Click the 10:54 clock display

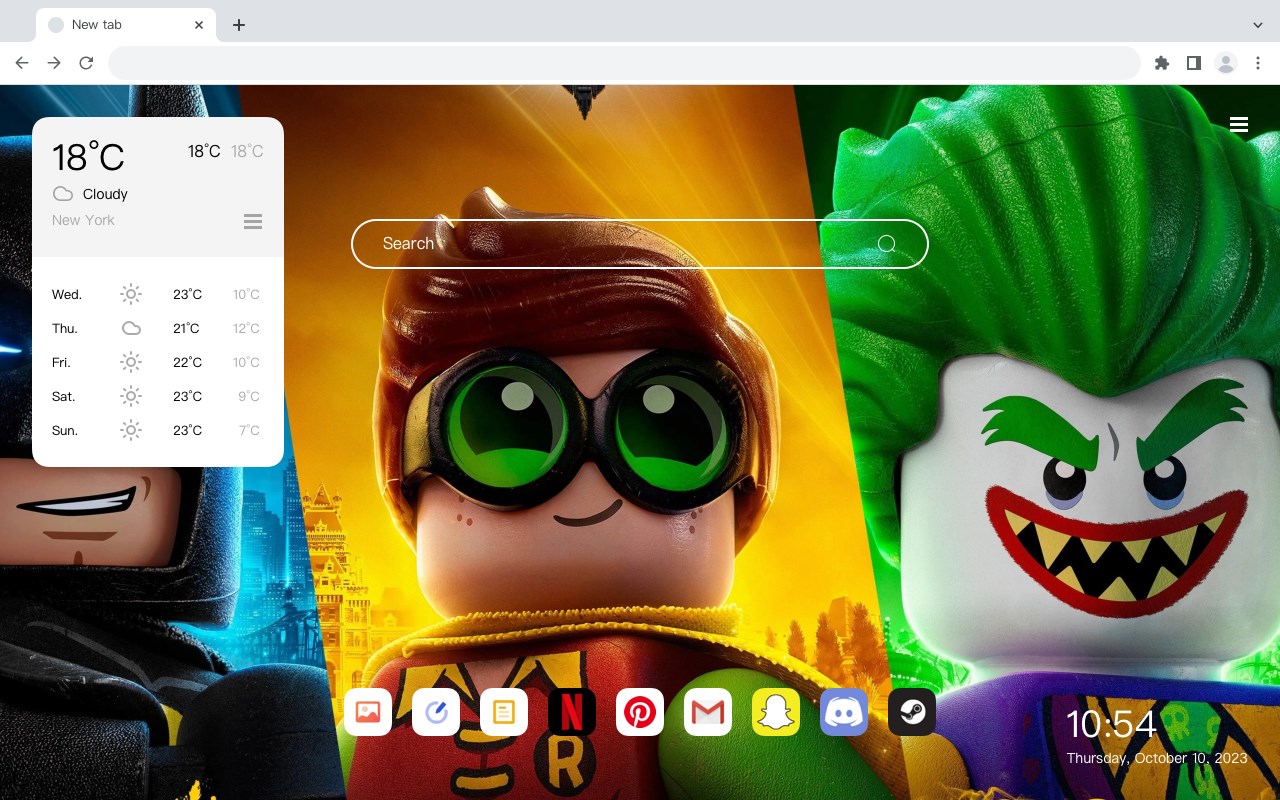(1111, 724)
